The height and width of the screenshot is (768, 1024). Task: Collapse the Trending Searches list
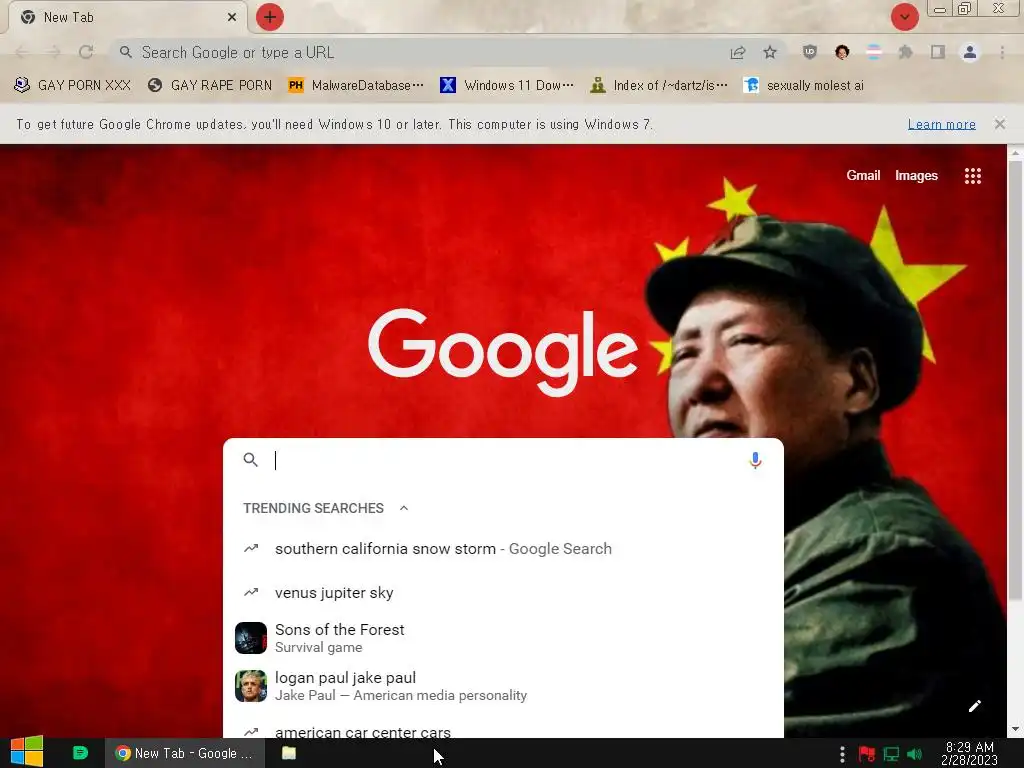pos(404,508)
